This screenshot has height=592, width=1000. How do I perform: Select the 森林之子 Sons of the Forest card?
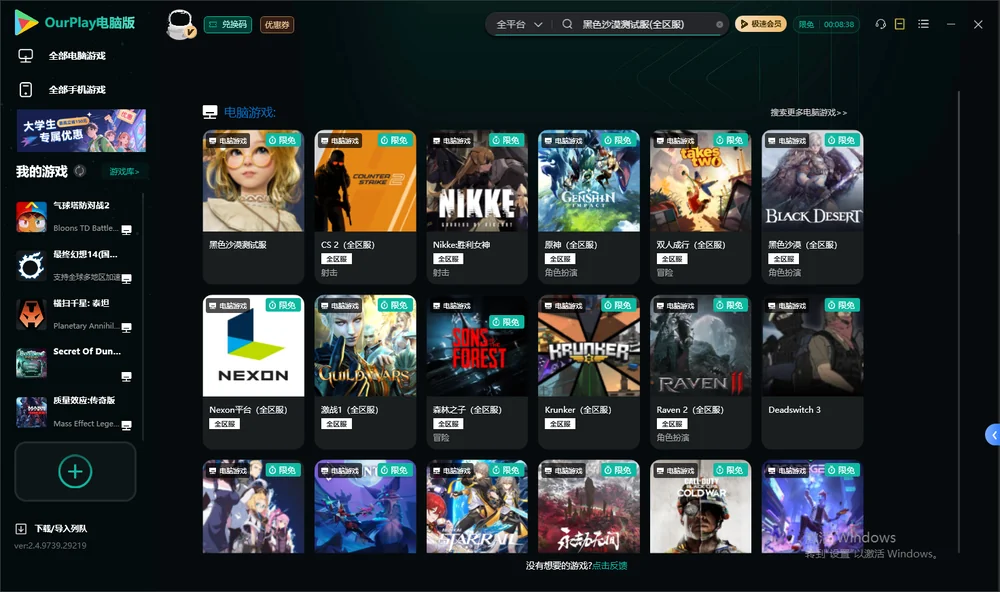(x=477, y=371)
